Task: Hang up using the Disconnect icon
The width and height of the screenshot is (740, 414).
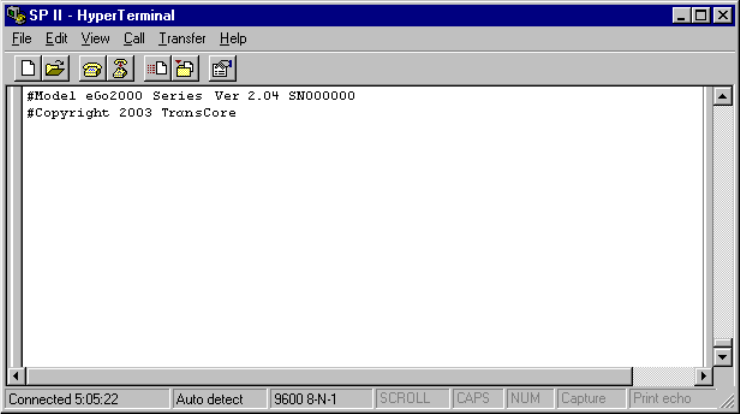Action: click(x=120, y=69)
